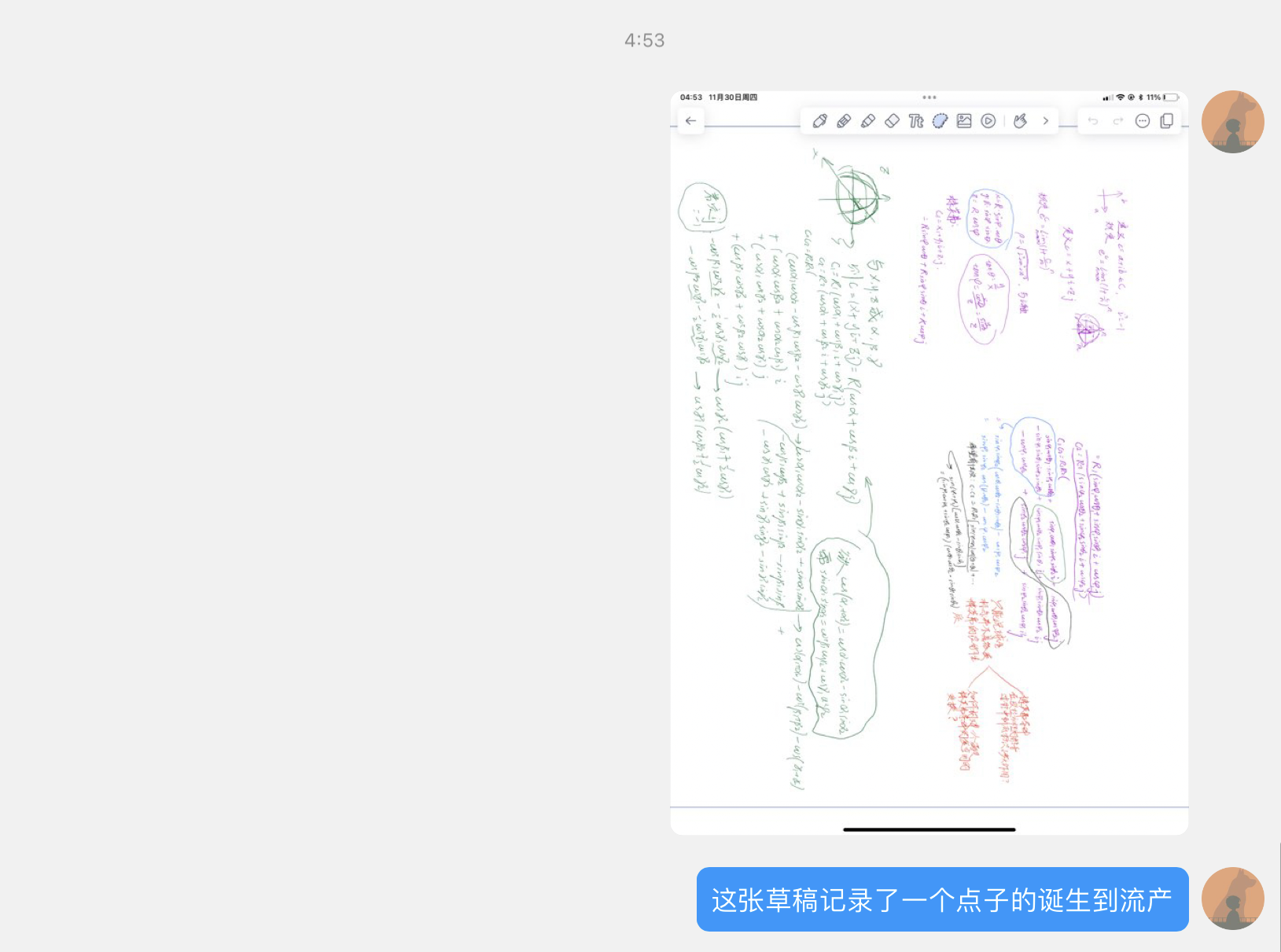Open the handwritten notes screenshot image
The height and width of the screenshot is (952, 1281).
click(x=929, y=472)
